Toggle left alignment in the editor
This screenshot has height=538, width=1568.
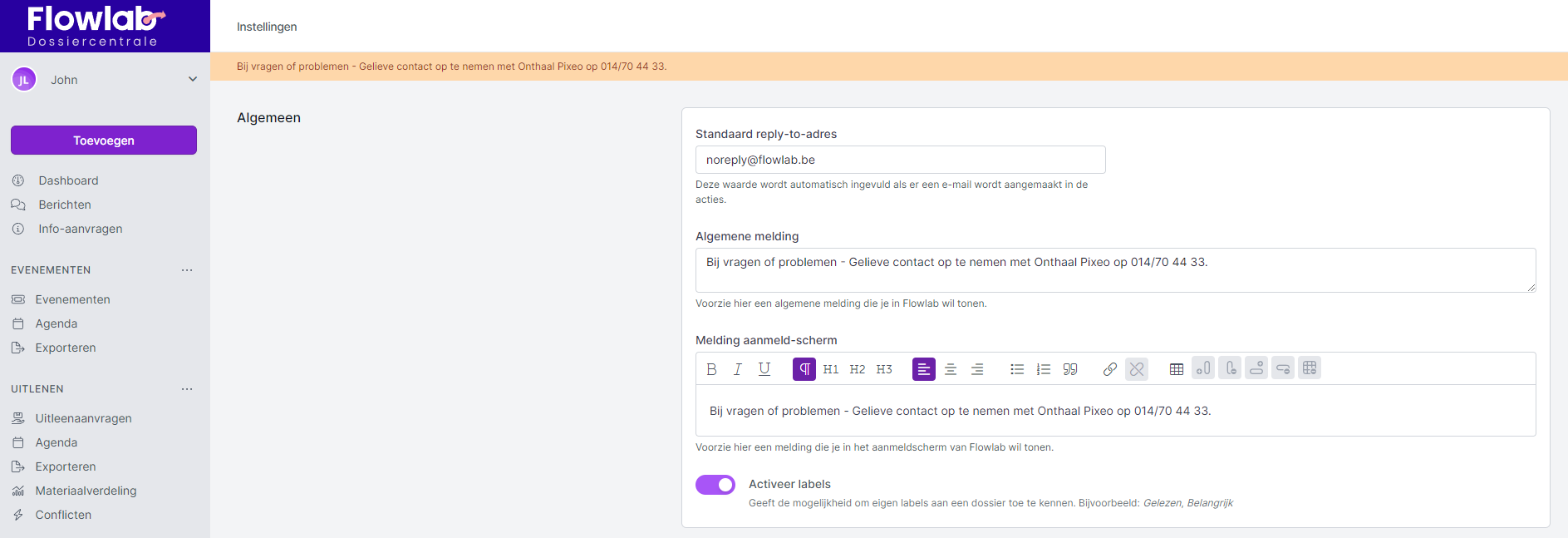[924, 369]
